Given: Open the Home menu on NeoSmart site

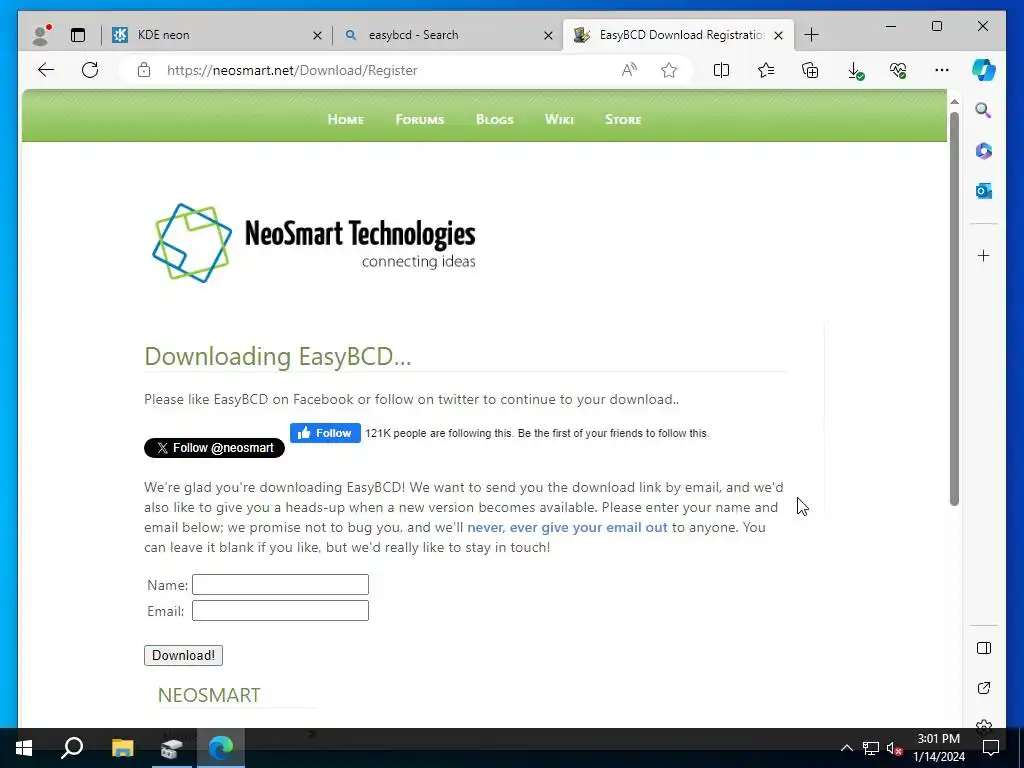Looking at the screenshot, I should click(345, 120).
